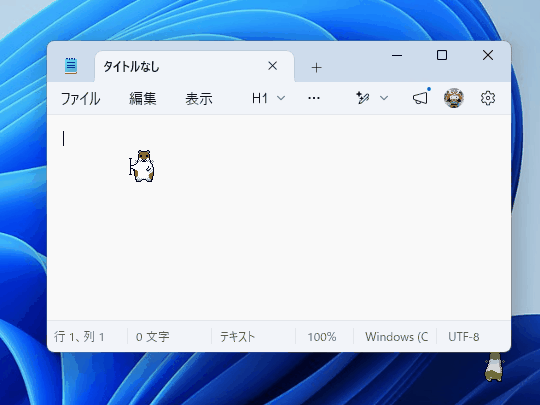
Task: Click the 0 文字 character count
Action: click(153, 336)
